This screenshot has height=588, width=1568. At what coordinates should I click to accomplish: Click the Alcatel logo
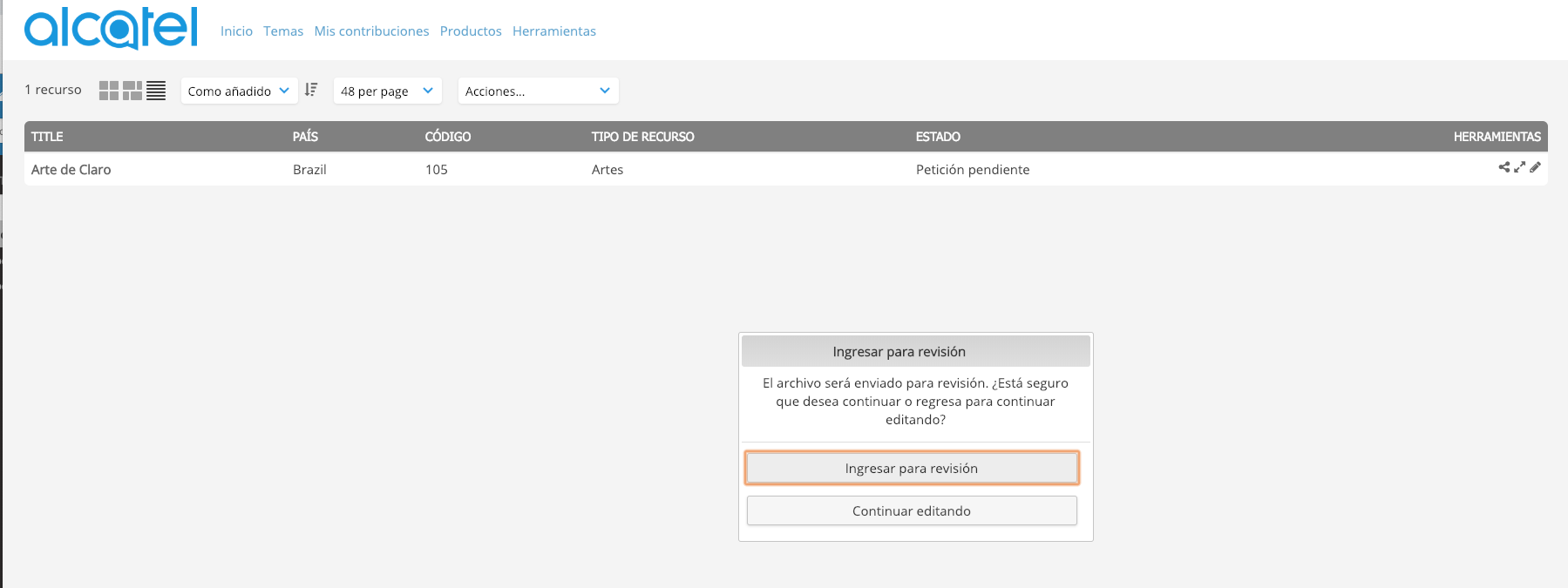112,28
